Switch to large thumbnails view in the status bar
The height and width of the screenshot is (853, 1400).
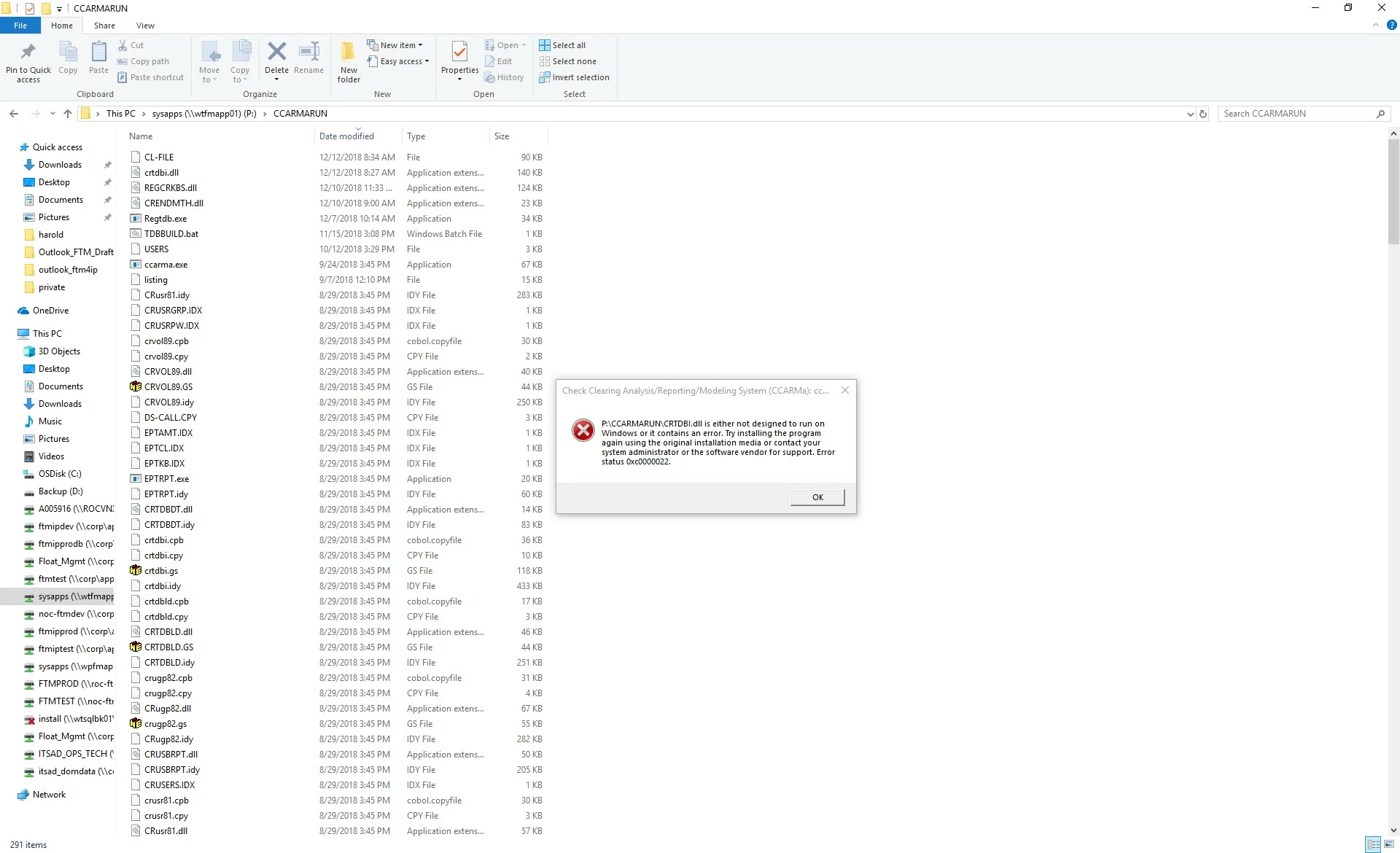coord(1389,844)
